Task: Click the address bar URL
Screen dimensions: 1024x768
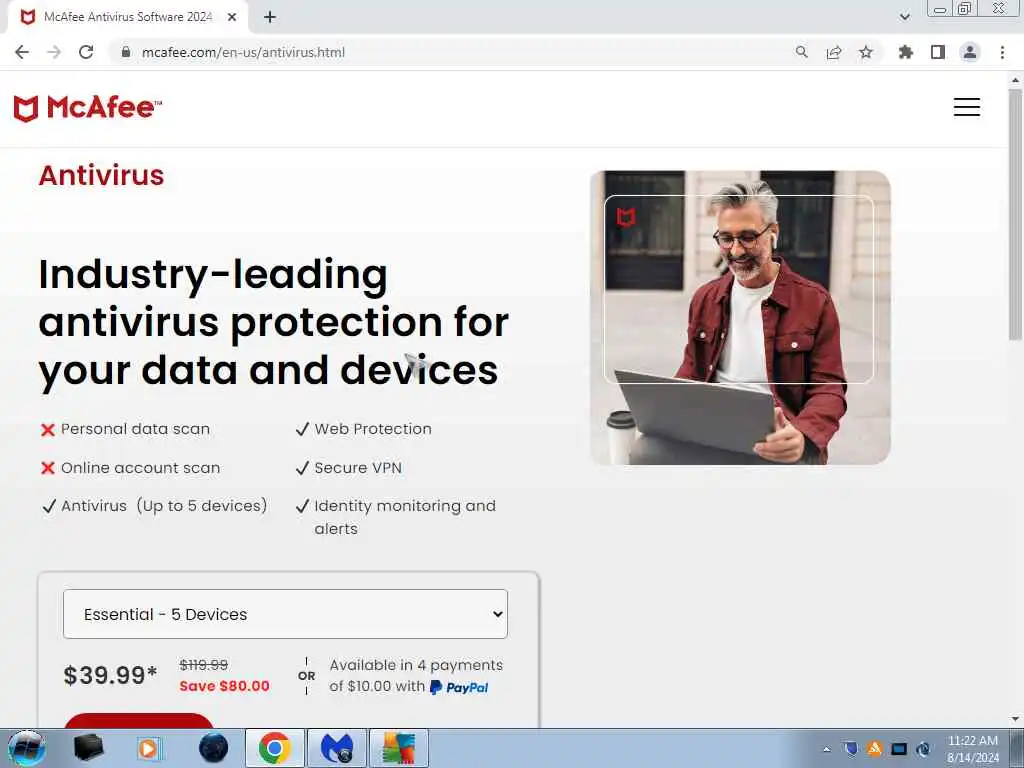Action: click(x=243, y=52)
